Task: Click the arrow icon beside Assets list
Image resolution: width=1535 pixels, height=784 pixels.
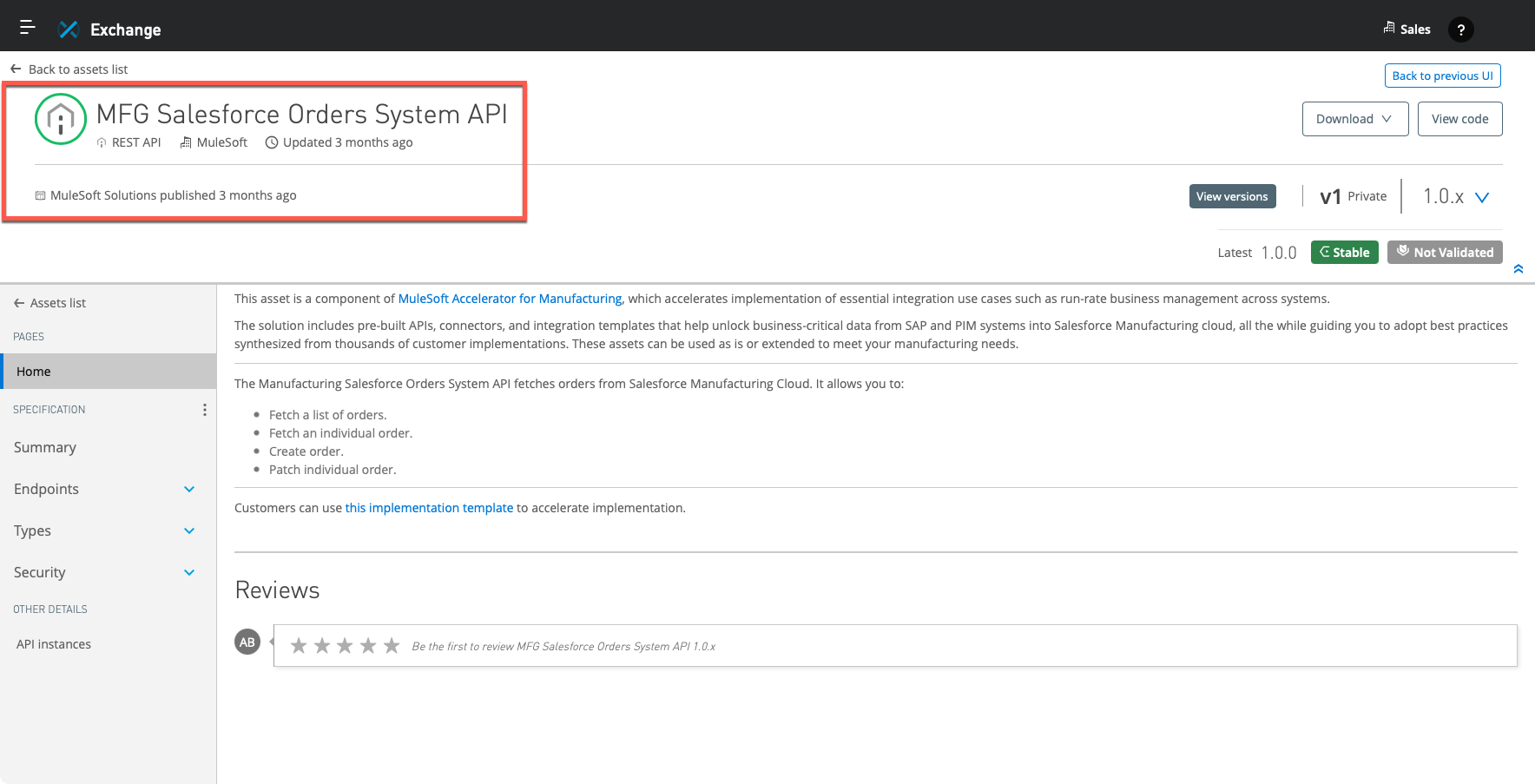Action: click(18, 303)
